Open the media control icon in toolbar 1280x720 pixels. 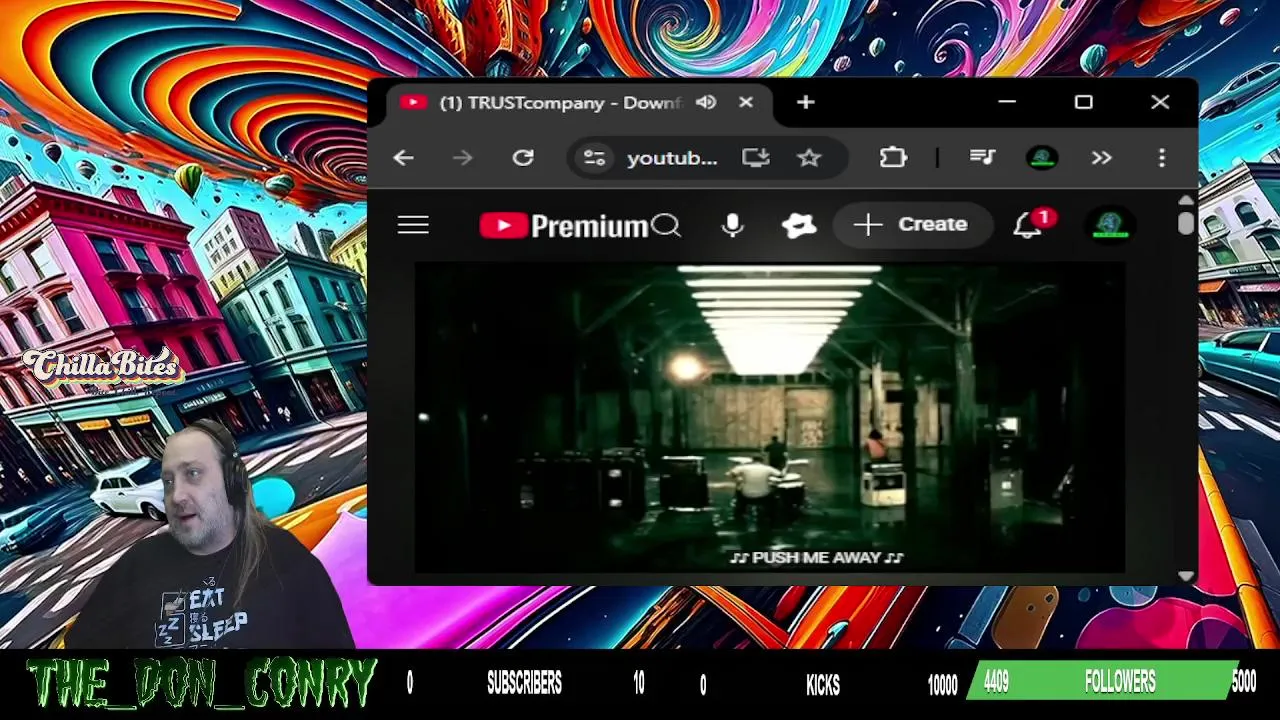(x=982, y=158)
